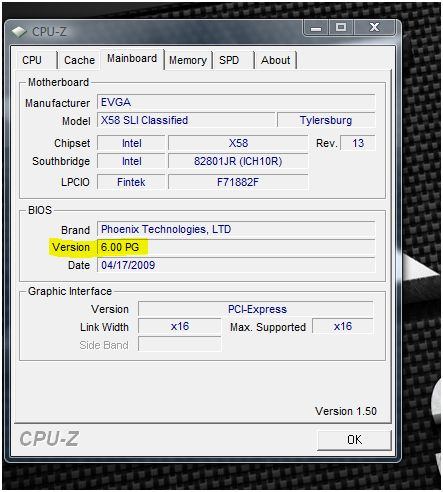443x492 pixels.
Task: Click the Max. Supported label
Action: [x=268, y=327]
